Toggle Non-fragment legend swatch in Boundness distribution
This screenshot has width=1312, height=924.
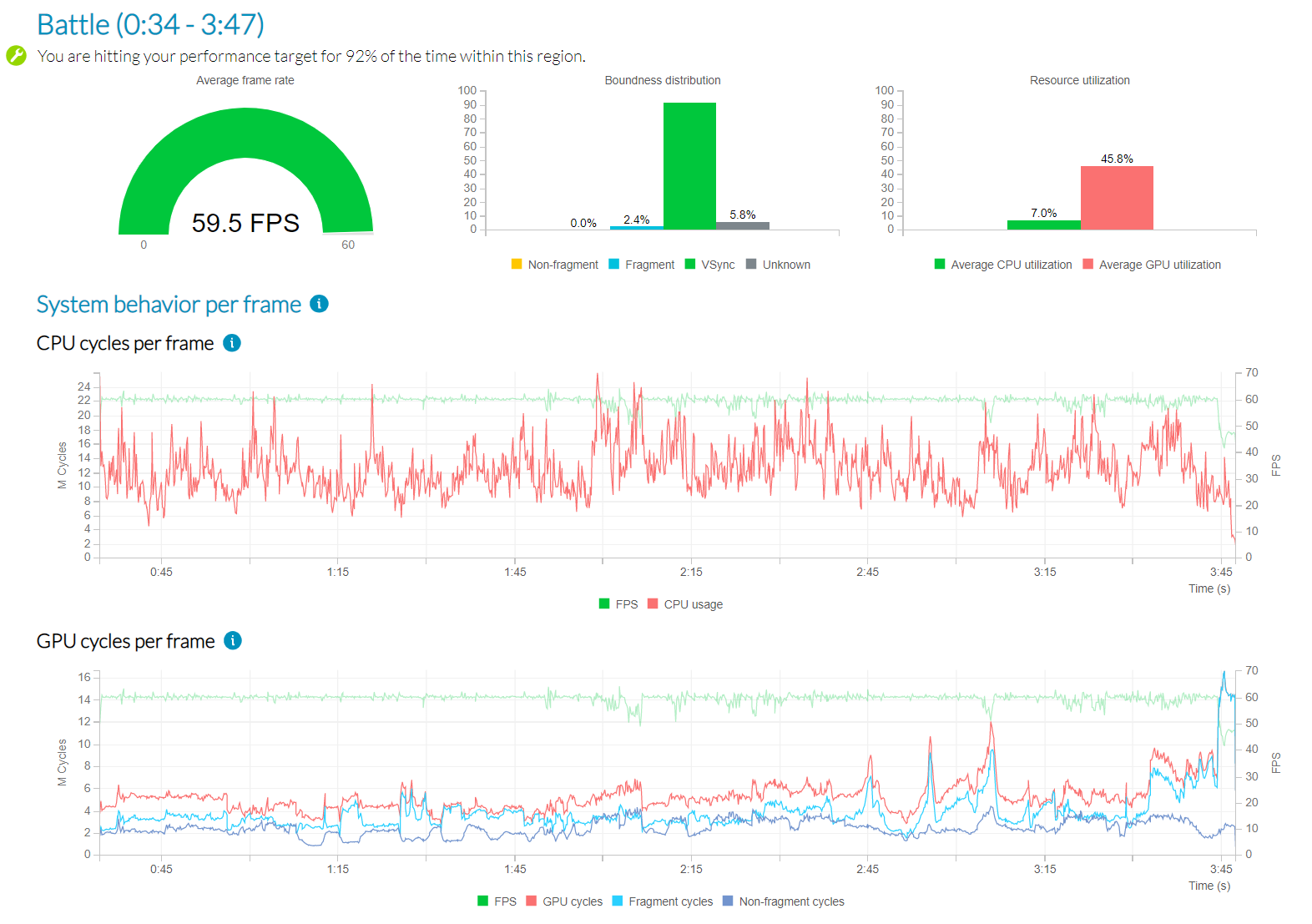[x=517, y=264]
